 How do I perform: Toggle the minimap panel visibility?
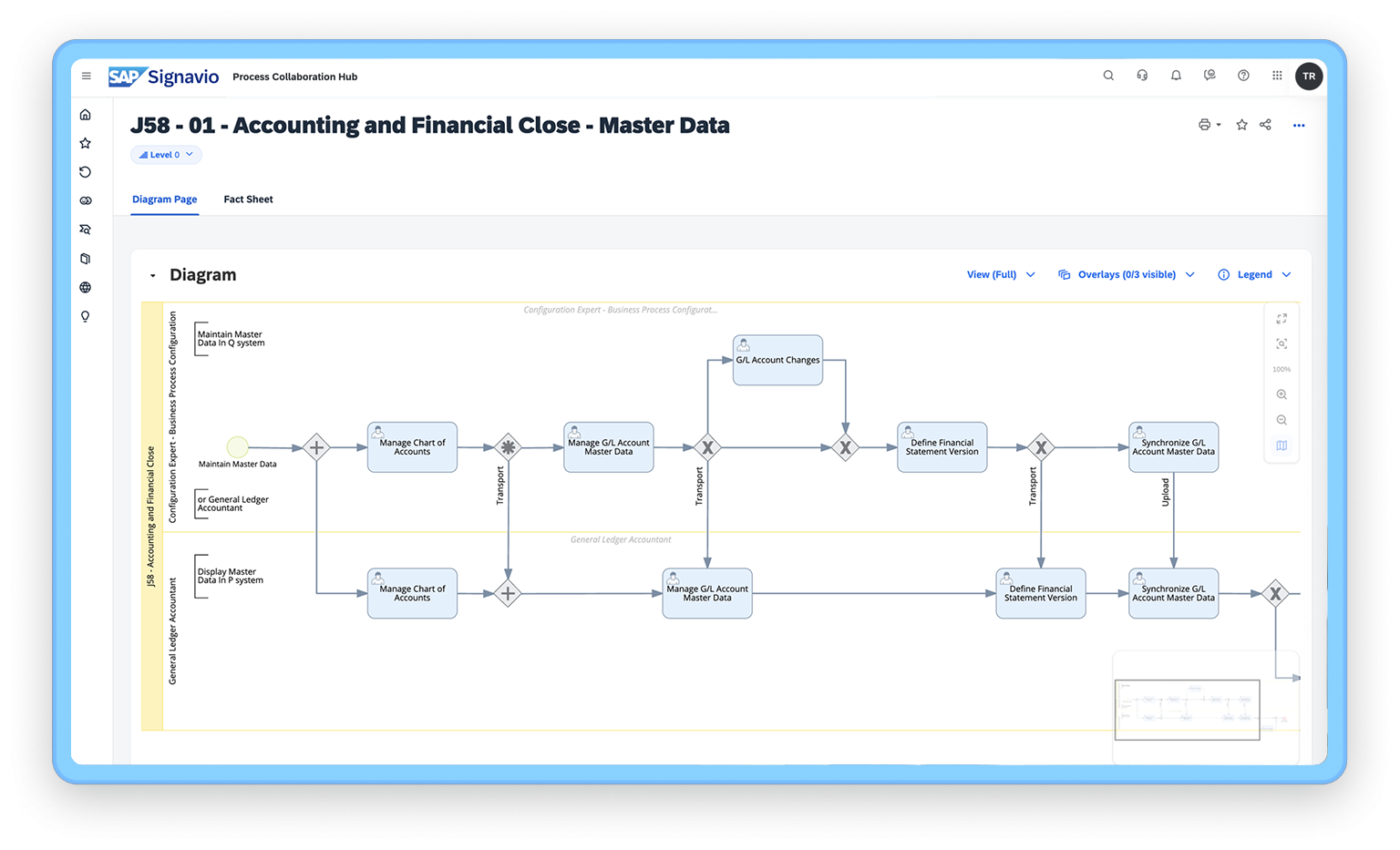(1282, 445)
